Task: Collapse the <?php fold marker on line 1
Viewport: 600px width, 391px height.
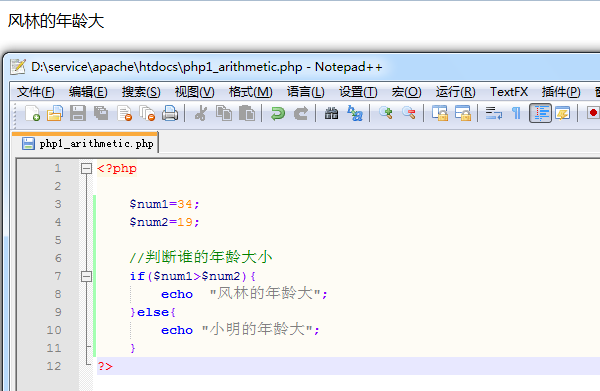Action: point(87,168)
